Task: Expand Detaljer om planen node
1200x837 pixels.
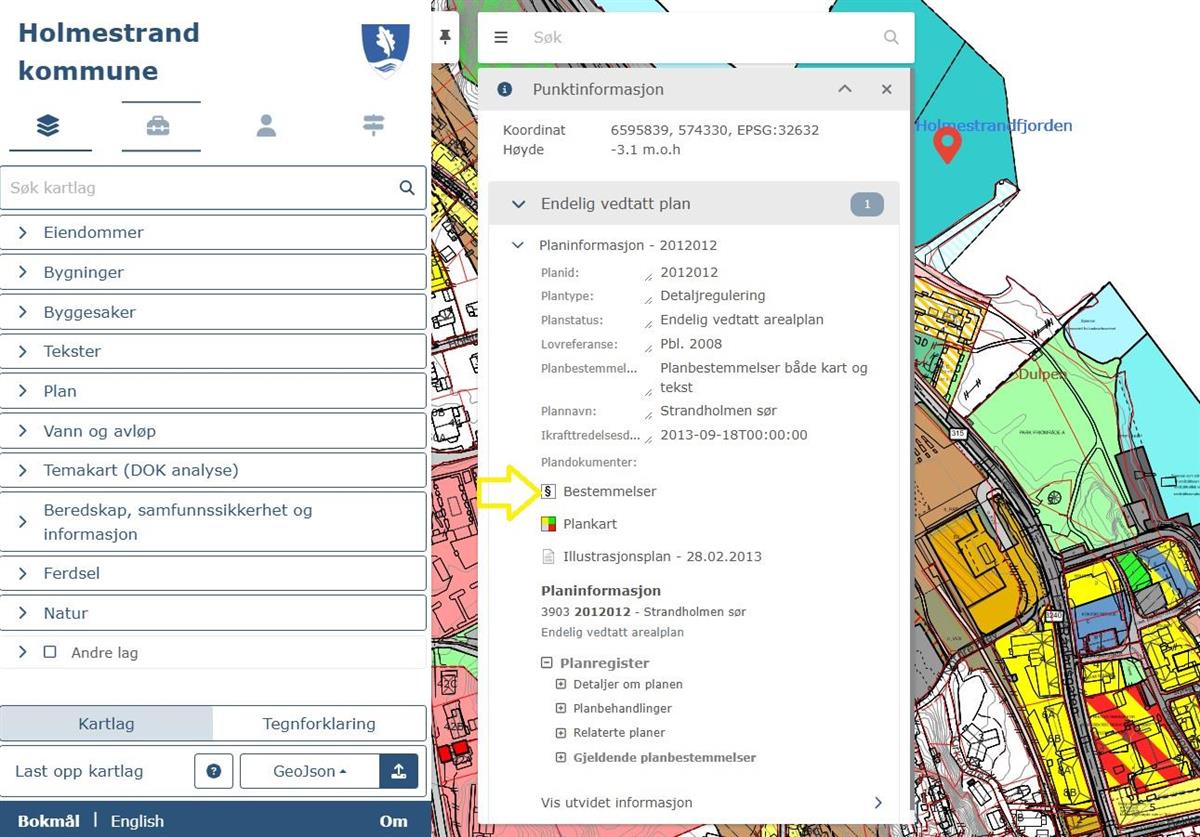Action: [561, 685]
